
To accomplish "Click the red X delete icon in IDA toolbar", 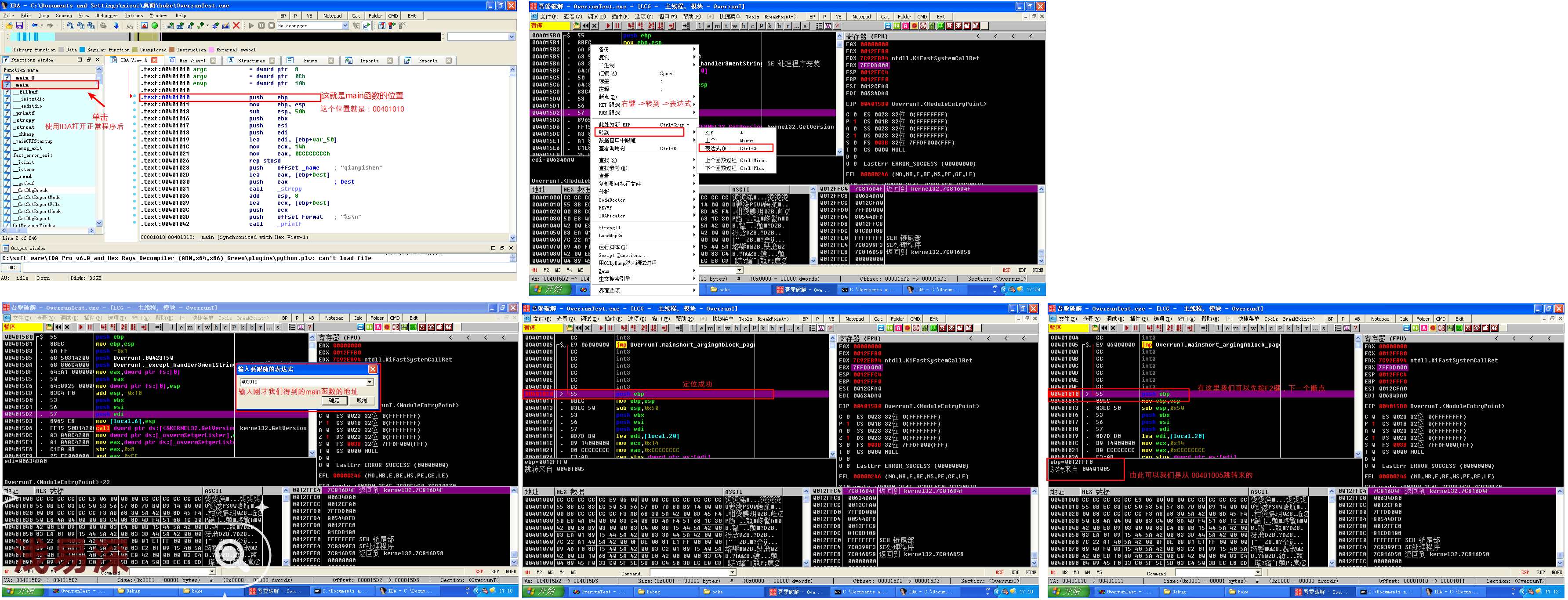I will pos(236,25).
